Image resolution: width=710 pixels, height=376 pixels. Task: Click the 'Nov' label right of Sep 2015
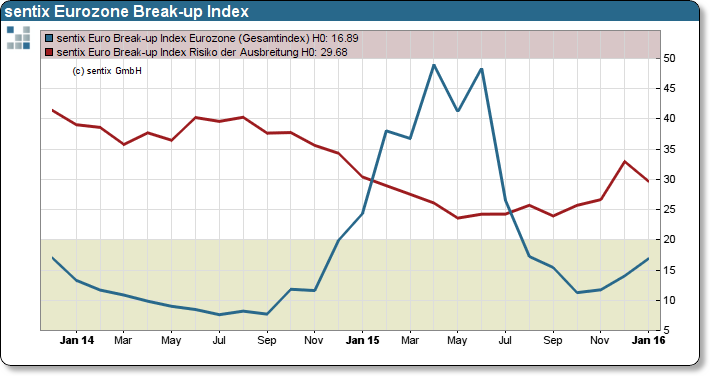pos(600,340)
